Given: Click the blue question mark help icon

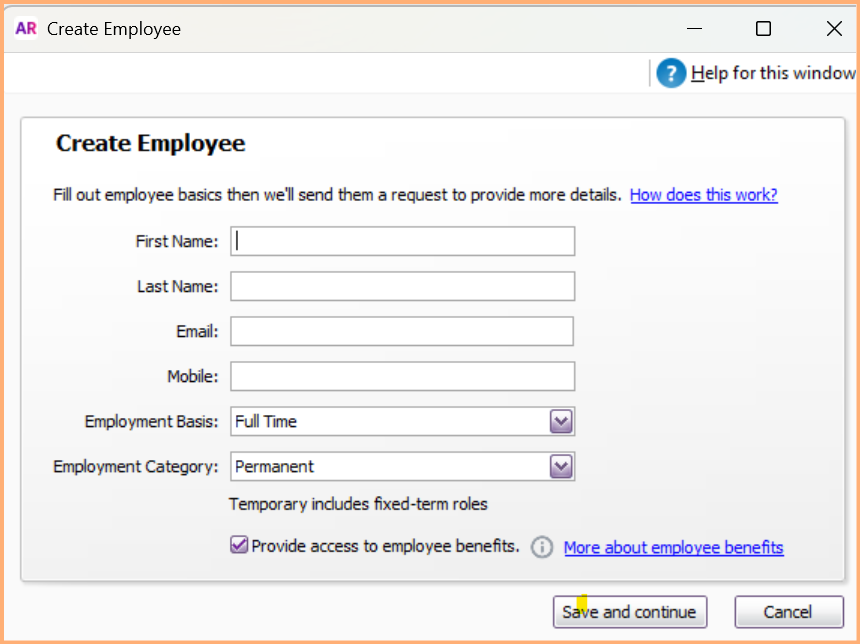Looking at the screenshot, I should (x=671, y=73).
